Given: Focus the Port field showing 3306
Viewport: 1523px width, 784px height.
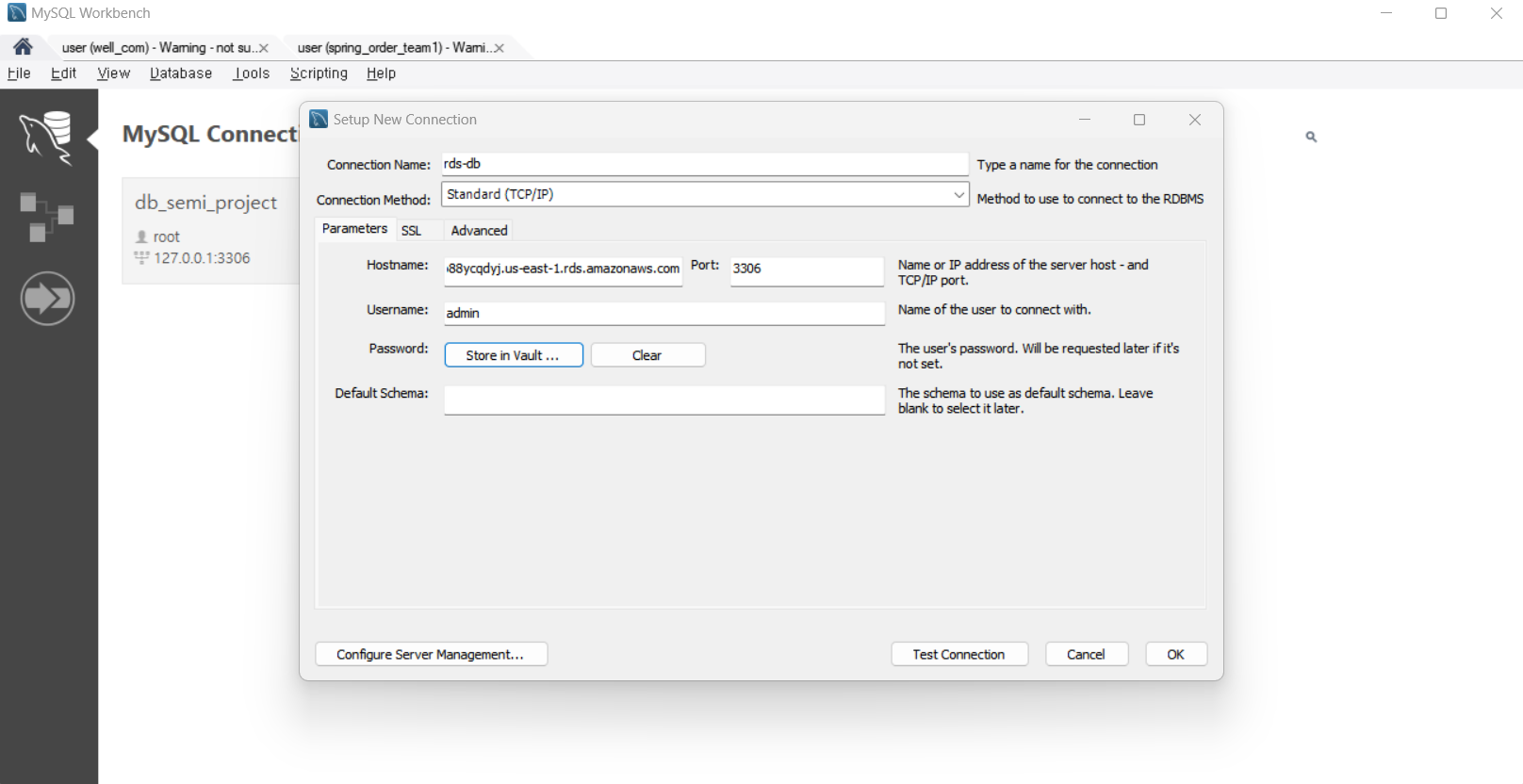Looking at the screenshot, I should 807,269.
